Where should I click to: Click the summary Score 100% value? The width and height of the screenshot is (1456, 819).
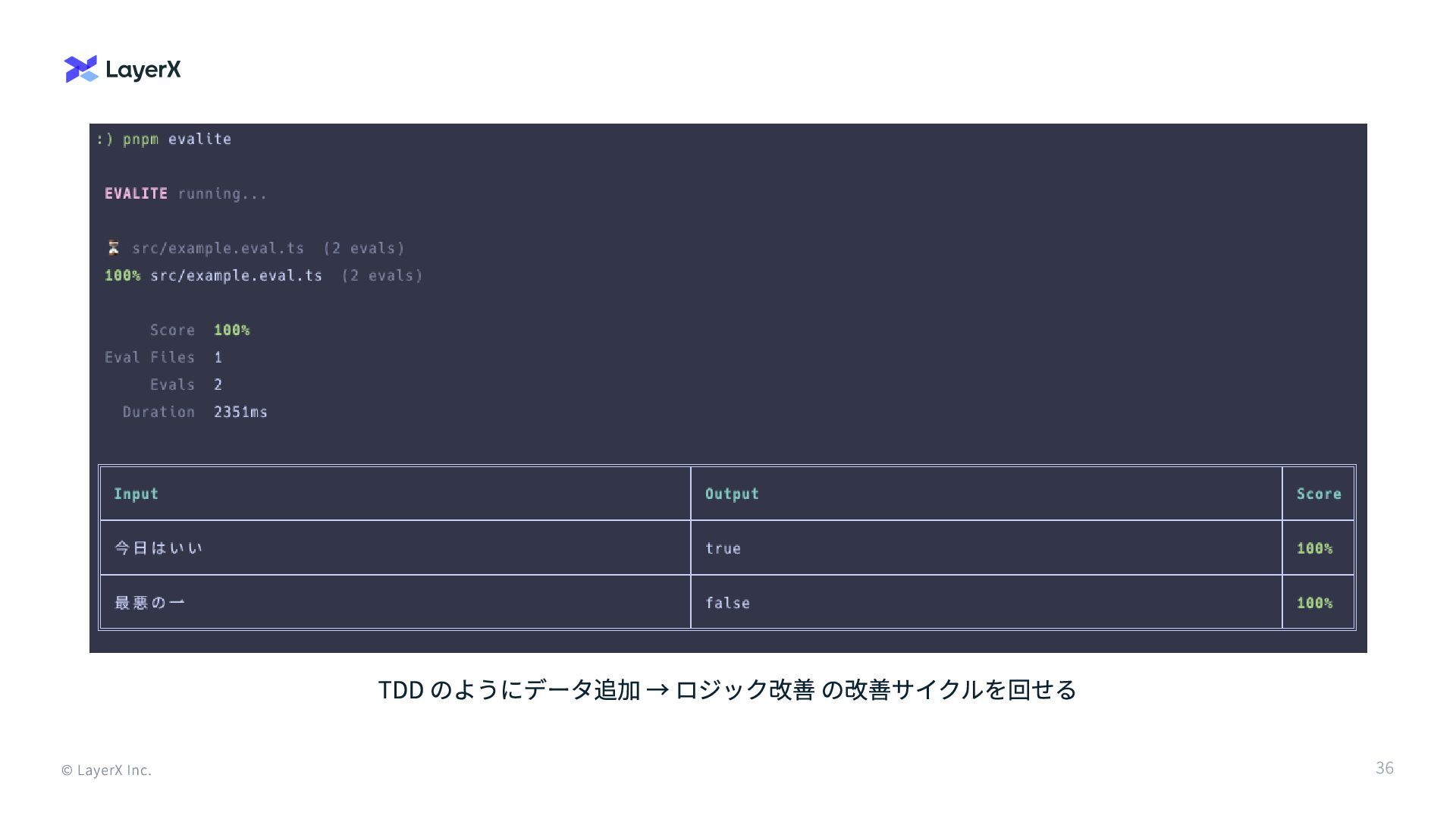coord(231,330)
